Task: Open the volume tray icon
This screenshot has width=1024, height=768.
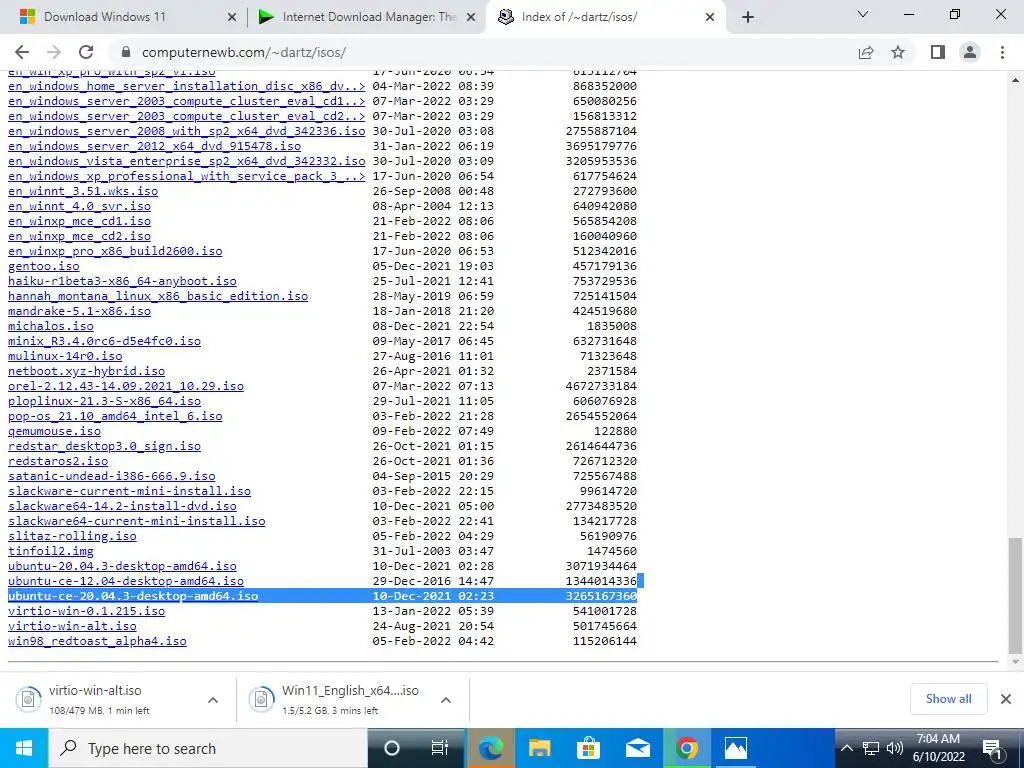Action: pos(895,748)
